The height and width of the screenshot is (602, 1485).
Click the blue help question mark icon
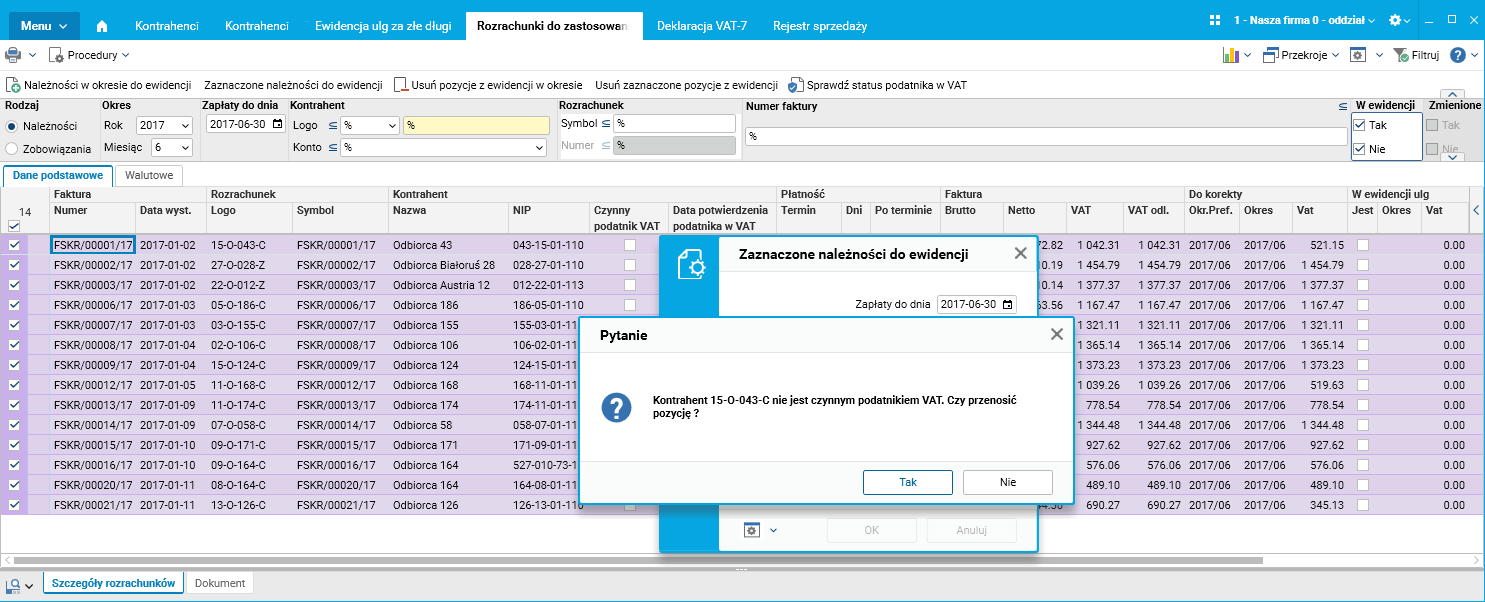(x=1458, y=55)
